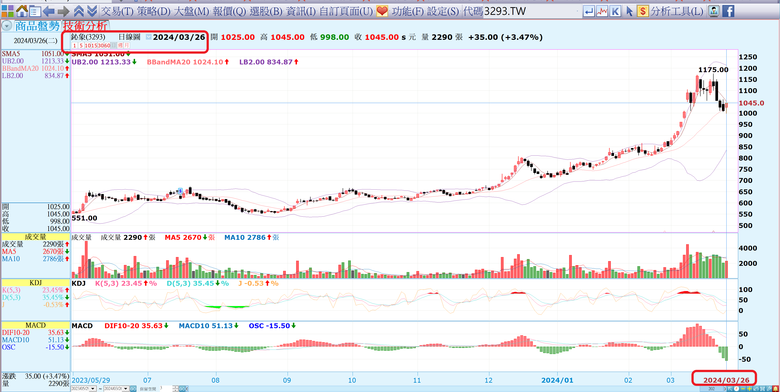Click the red heart favorites icon
Viewport: 780px width, 392px height.
click(x=382, y=11)
